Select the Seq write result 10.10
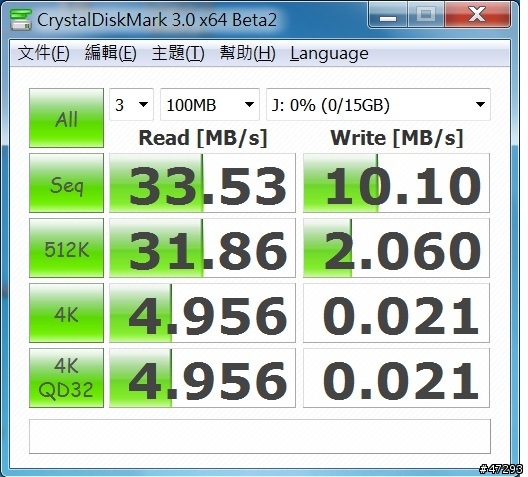The height and width of the screenshot is (477, 528). pyautogui.click(x=396, y=183)
